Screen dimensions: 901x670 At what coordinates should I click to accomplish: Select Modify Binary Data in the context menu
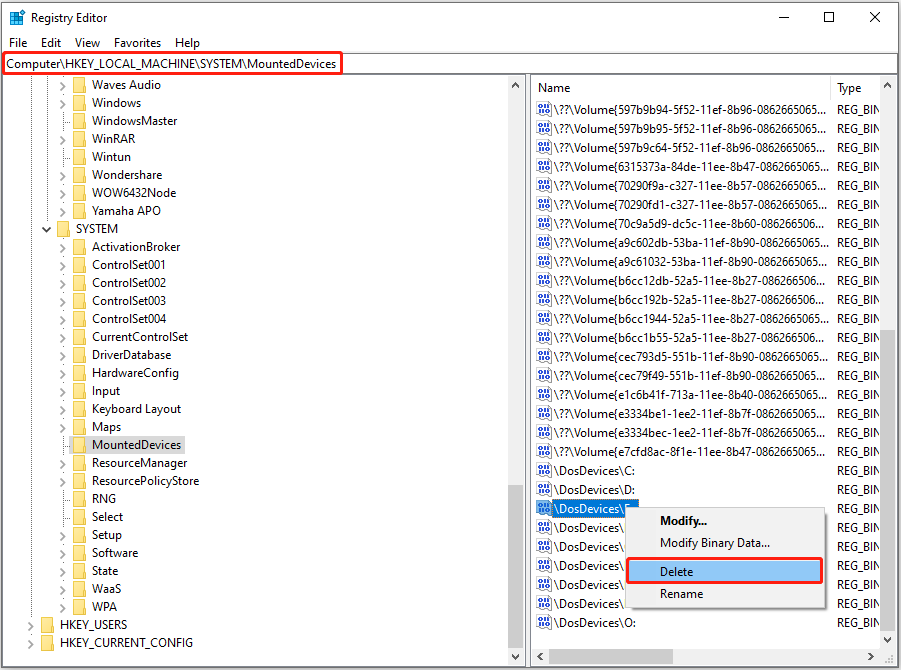pyautogui.click(x=714, y=543)
